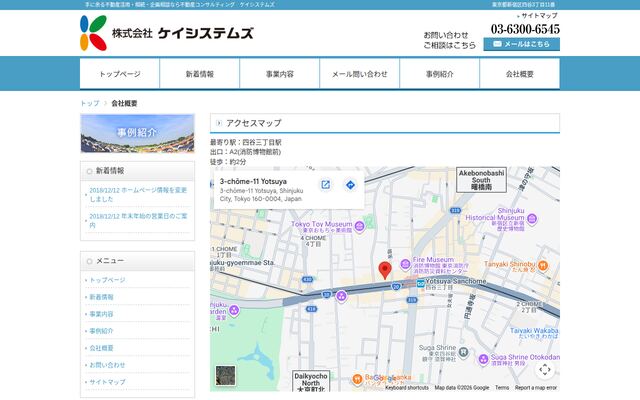The image size is (640, 400).
Task: Click the トップ breadcrumb link
Action: (90, 103)
